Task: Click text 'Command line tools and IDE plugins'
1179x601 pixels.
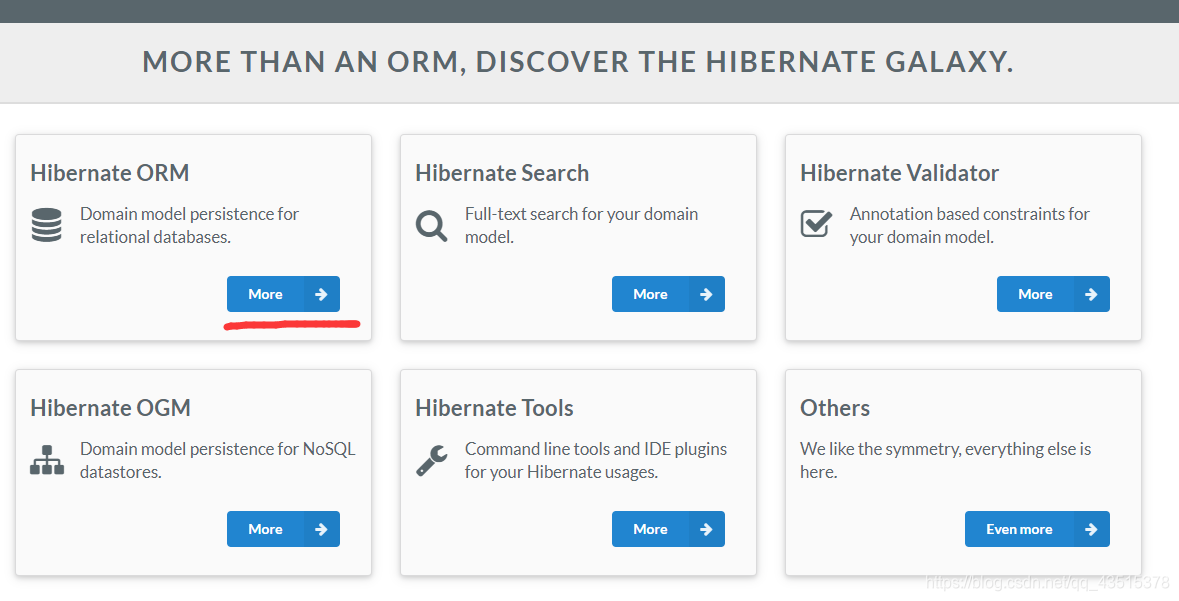Action: [x=596, y=449]
